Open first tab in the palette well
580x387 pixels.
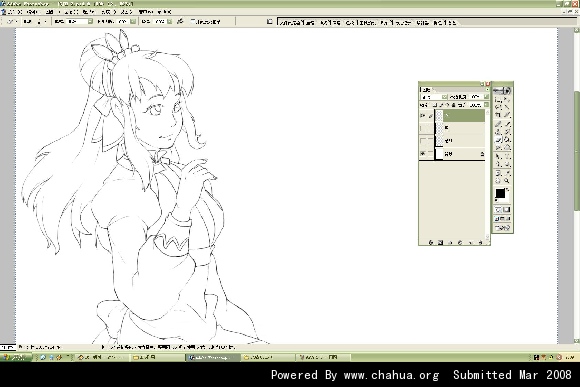(x=297, y=22)
